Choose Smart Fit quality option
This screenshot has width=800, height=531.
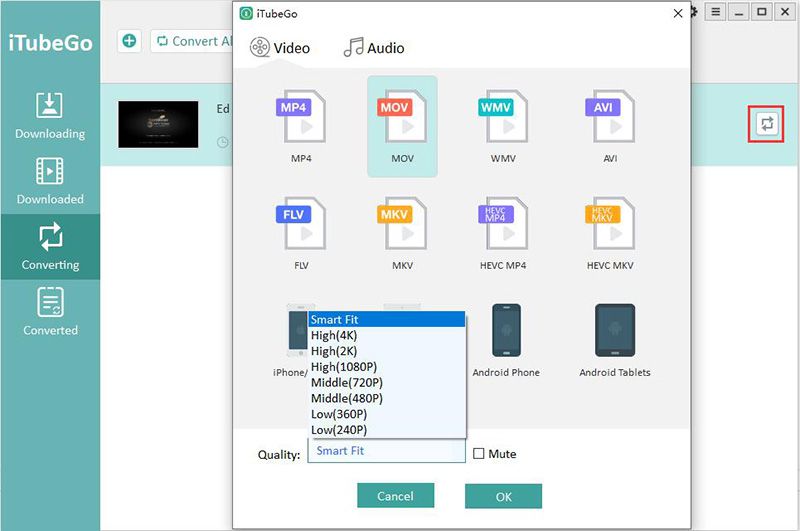387,319
